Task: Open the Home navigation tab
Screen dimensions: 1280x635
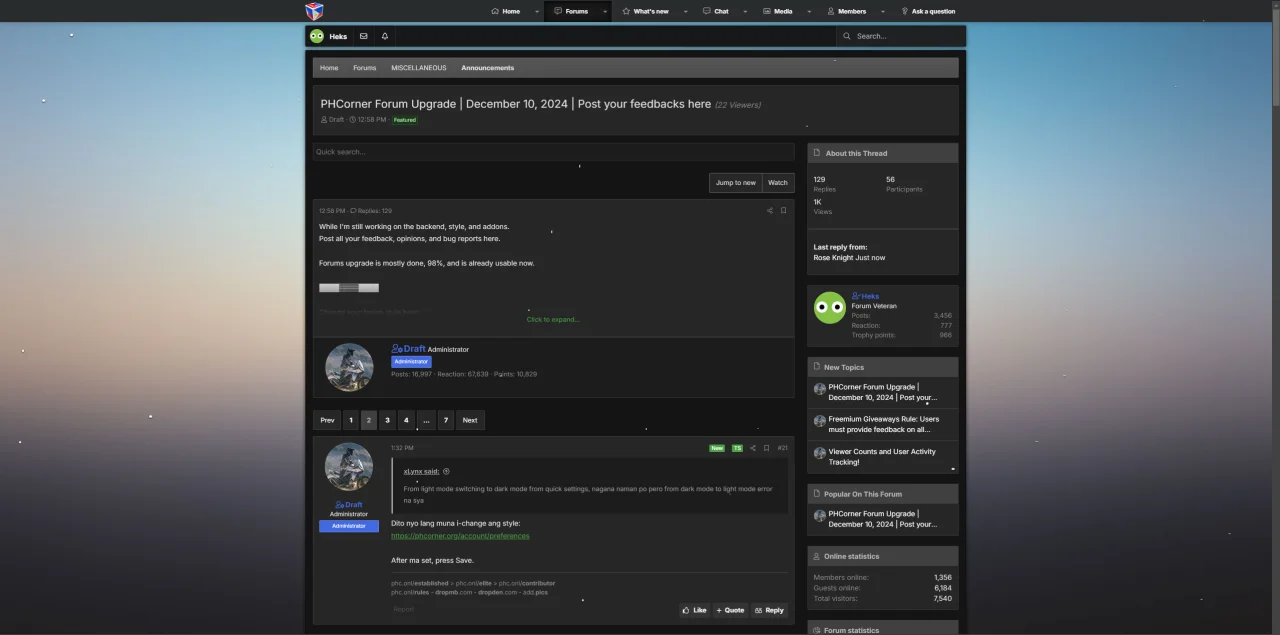Action: click(506, 12)
